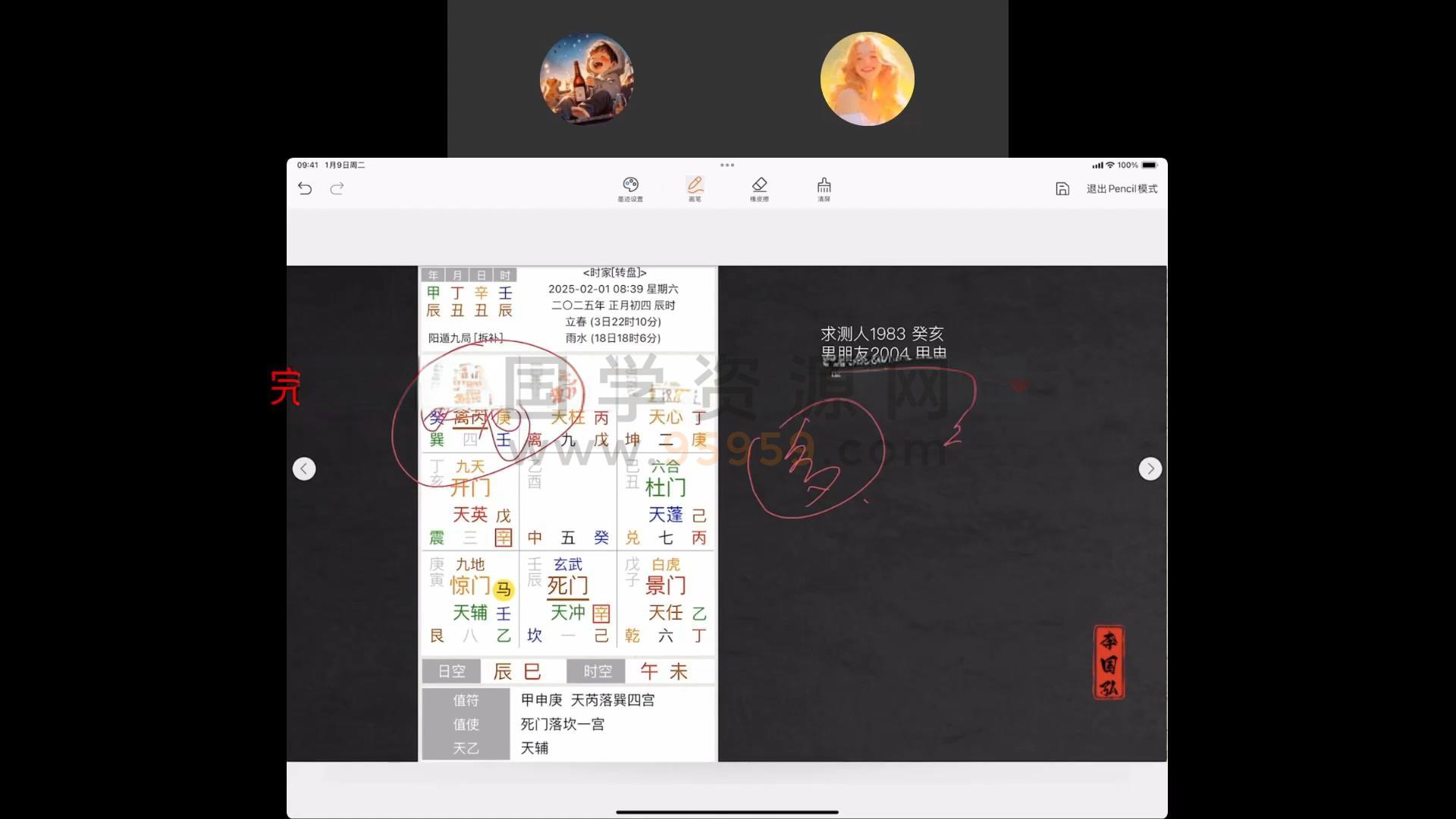Click the yellow 马 marker
Screen dimensions: 1456x819
[x=504, y=589]
